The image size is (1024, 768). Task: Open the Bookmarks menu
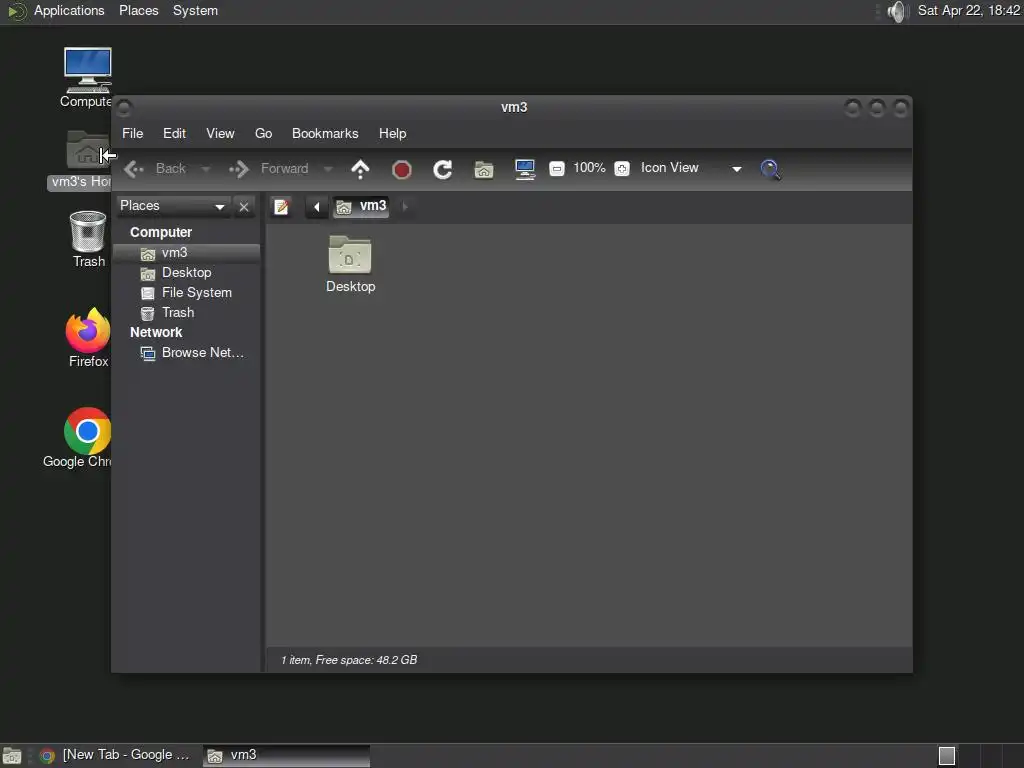325,133
